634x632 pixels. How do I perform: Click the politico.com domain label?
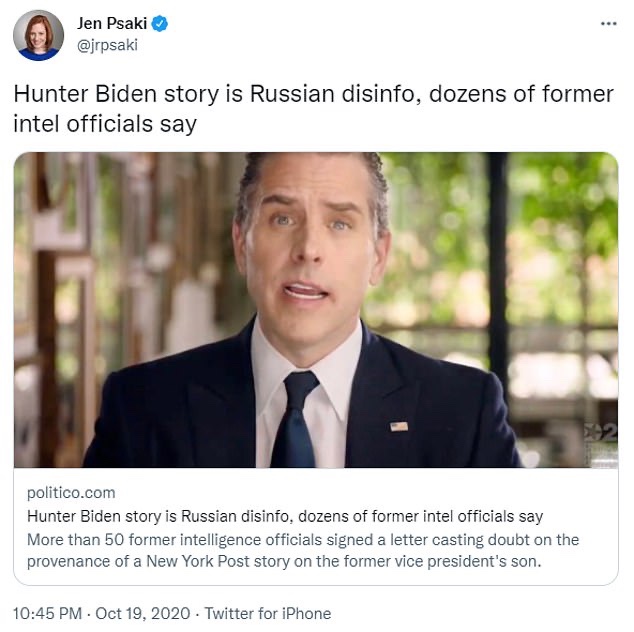point(71,492)
